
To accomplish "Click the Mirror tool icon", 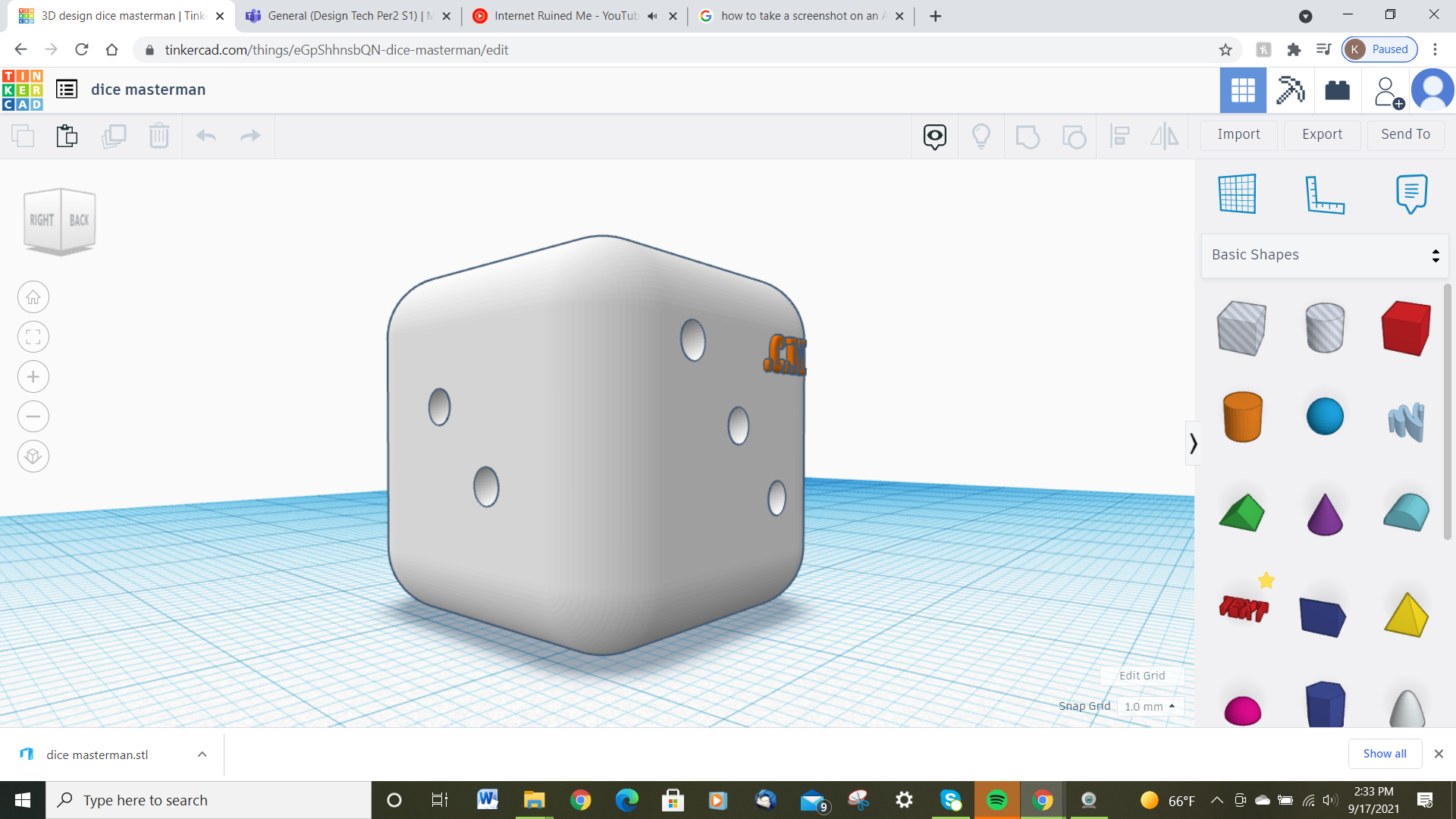I will [1165, 136].
